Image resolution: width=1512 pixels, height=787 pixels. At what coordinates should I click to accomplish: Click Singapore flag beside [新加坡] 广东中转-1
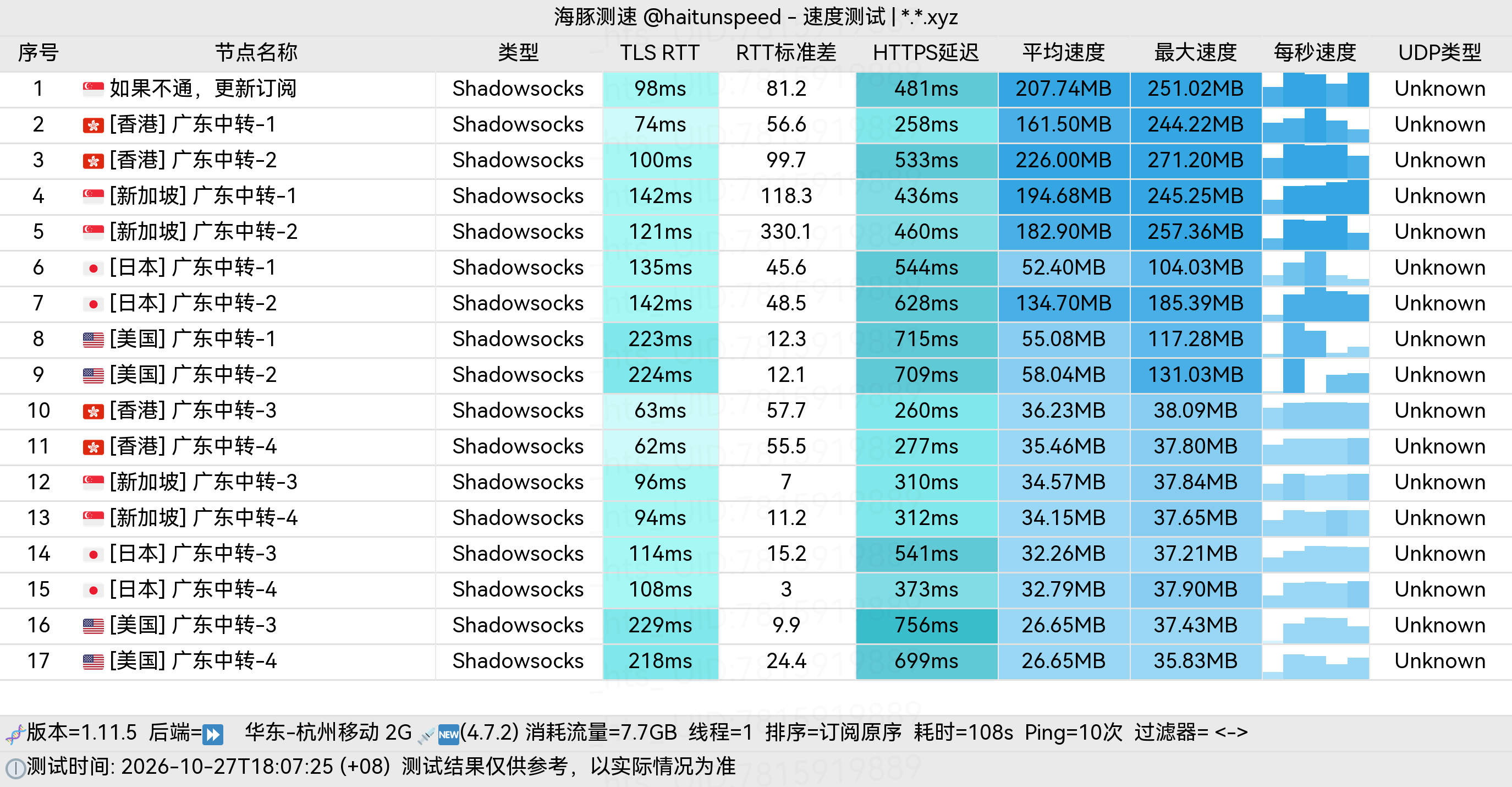click(94, 197)
